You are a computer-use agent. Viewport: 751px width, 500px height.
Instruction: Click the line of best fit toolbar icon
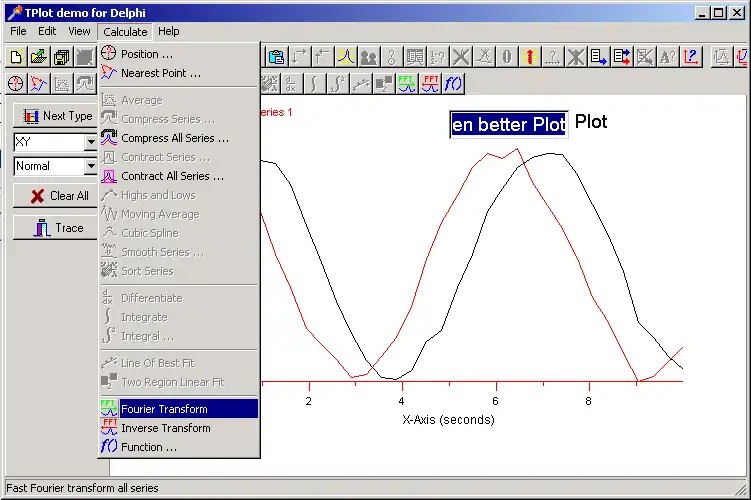tap(361, 84)
